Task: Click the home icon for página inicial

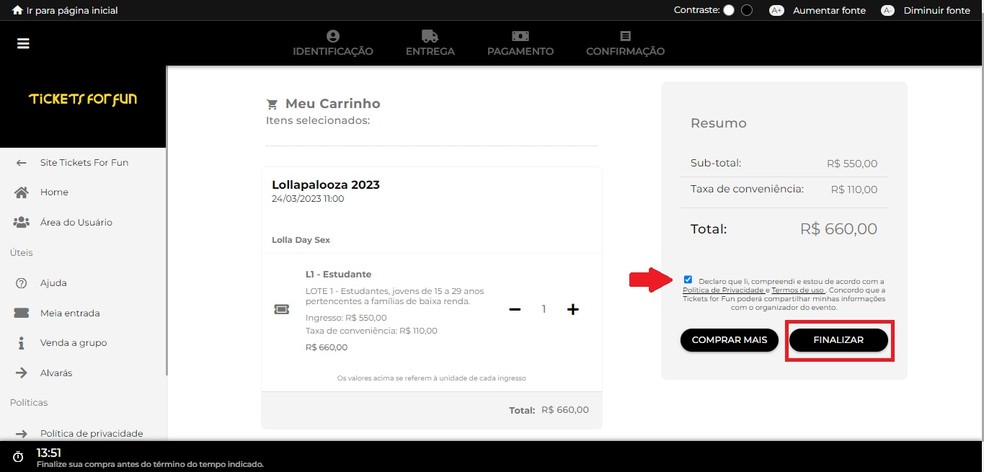Action: click(x=17, y=10)
